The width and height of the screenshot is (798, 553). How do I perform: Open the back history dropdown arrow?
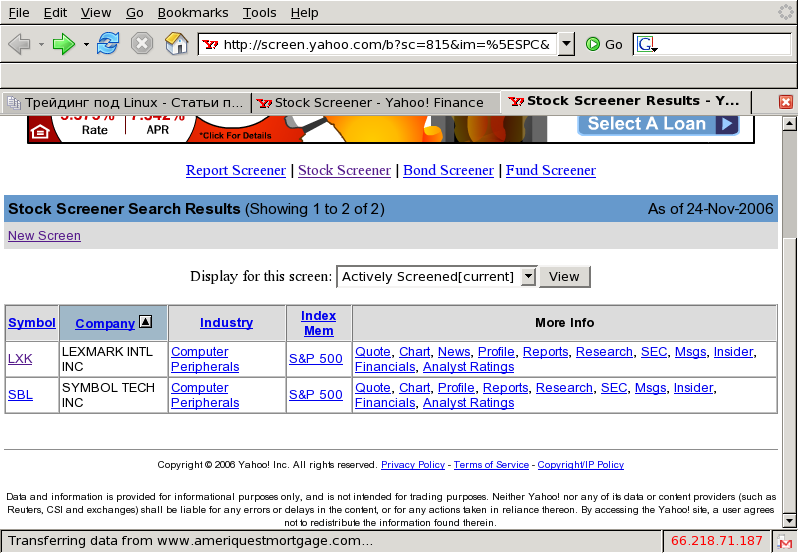pos(41,45)
